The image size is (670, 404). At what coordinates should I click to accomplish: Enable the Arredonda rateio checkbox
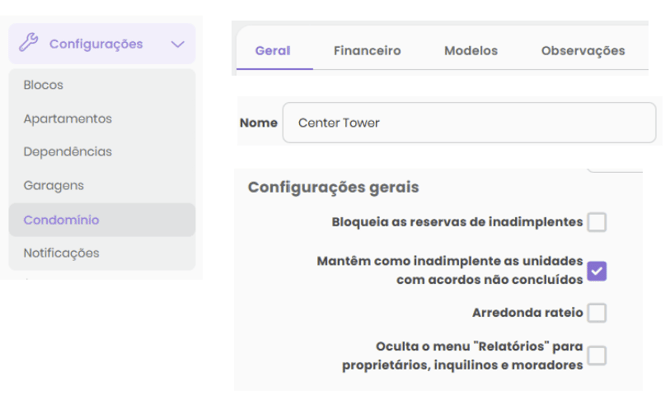coord(597,313)
